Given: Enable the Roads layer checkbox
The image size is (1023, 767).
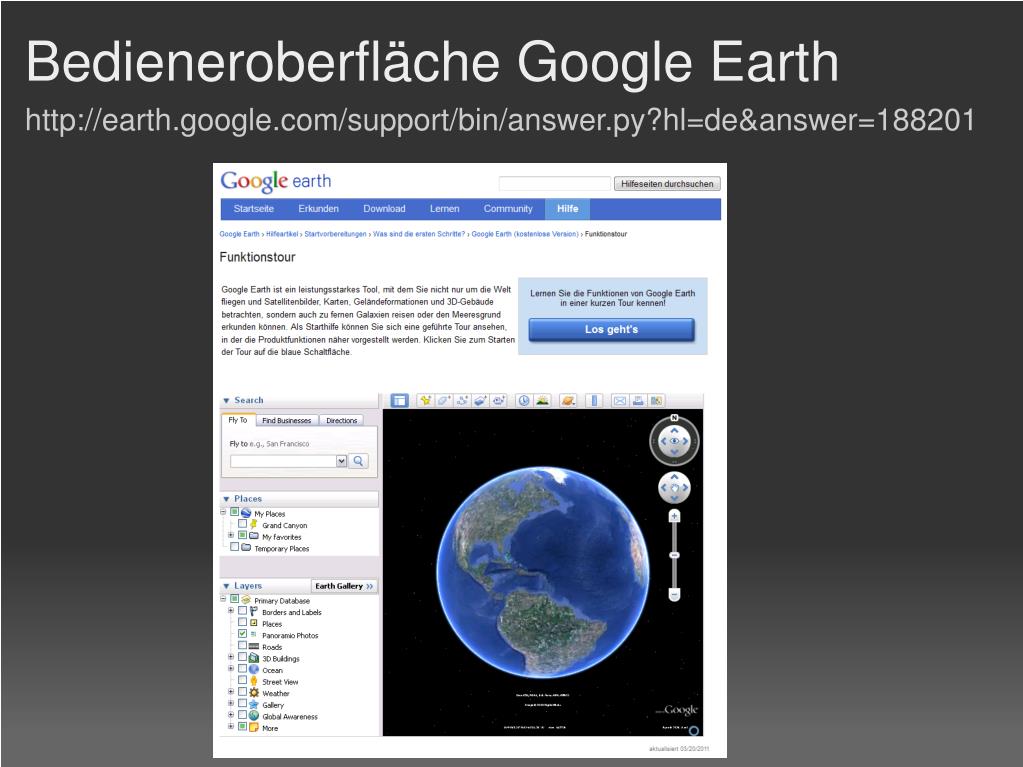Looking at the screenshot, I should [x=242, y=646].
